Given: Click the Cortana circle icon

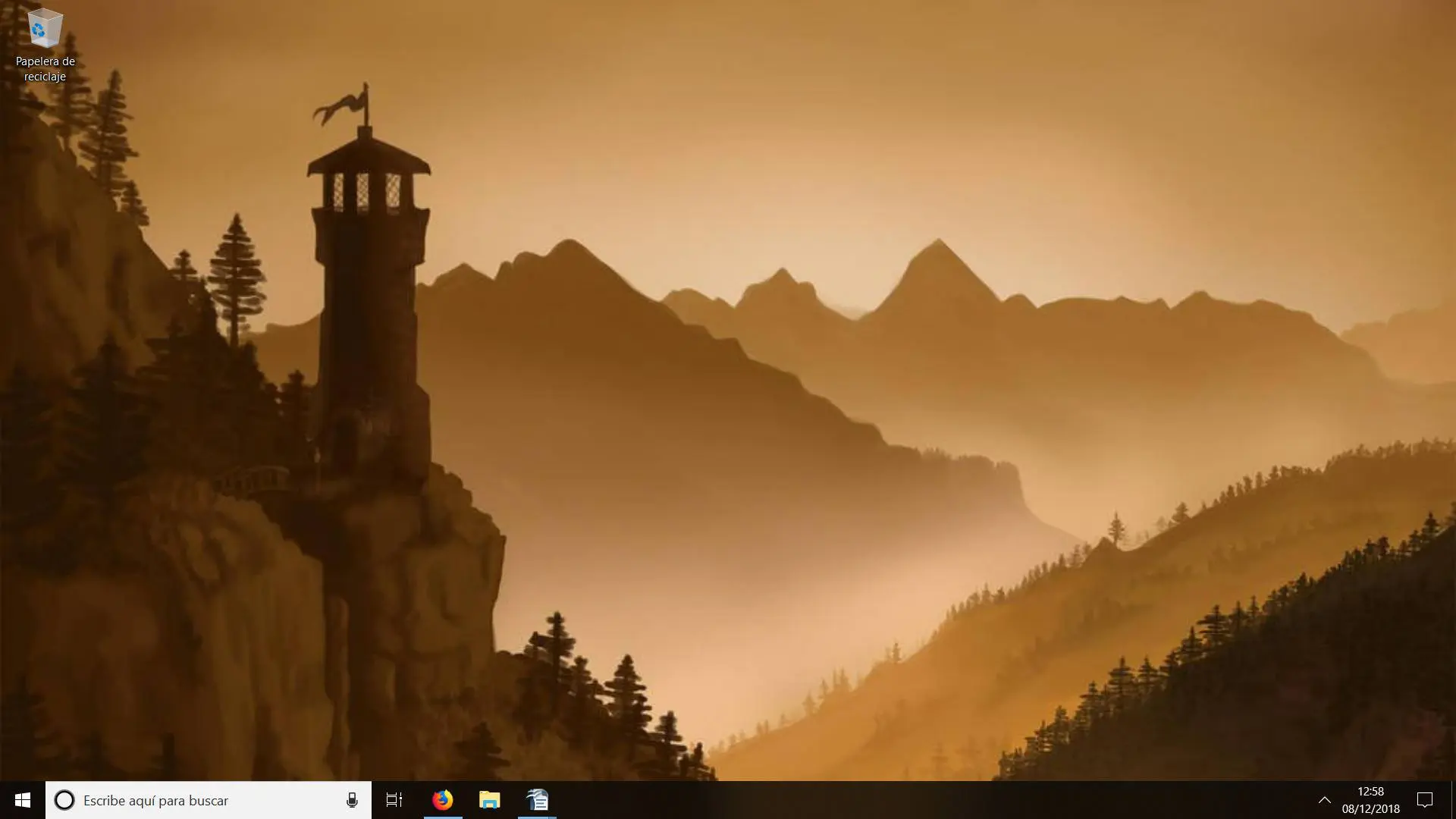Looking at the screenshot, I should 64,800.
